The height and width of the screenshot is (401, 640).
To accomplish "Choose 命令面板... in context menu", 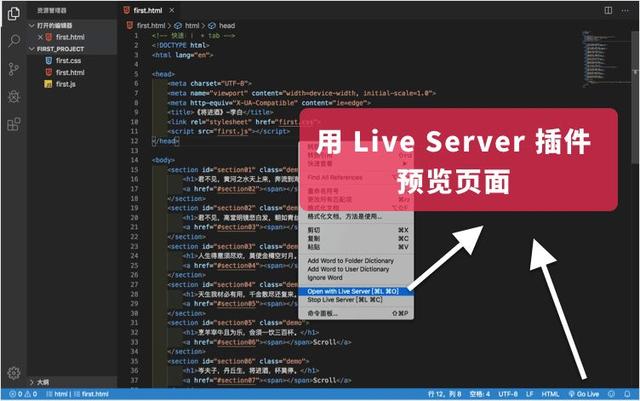I will click(356, 313).
